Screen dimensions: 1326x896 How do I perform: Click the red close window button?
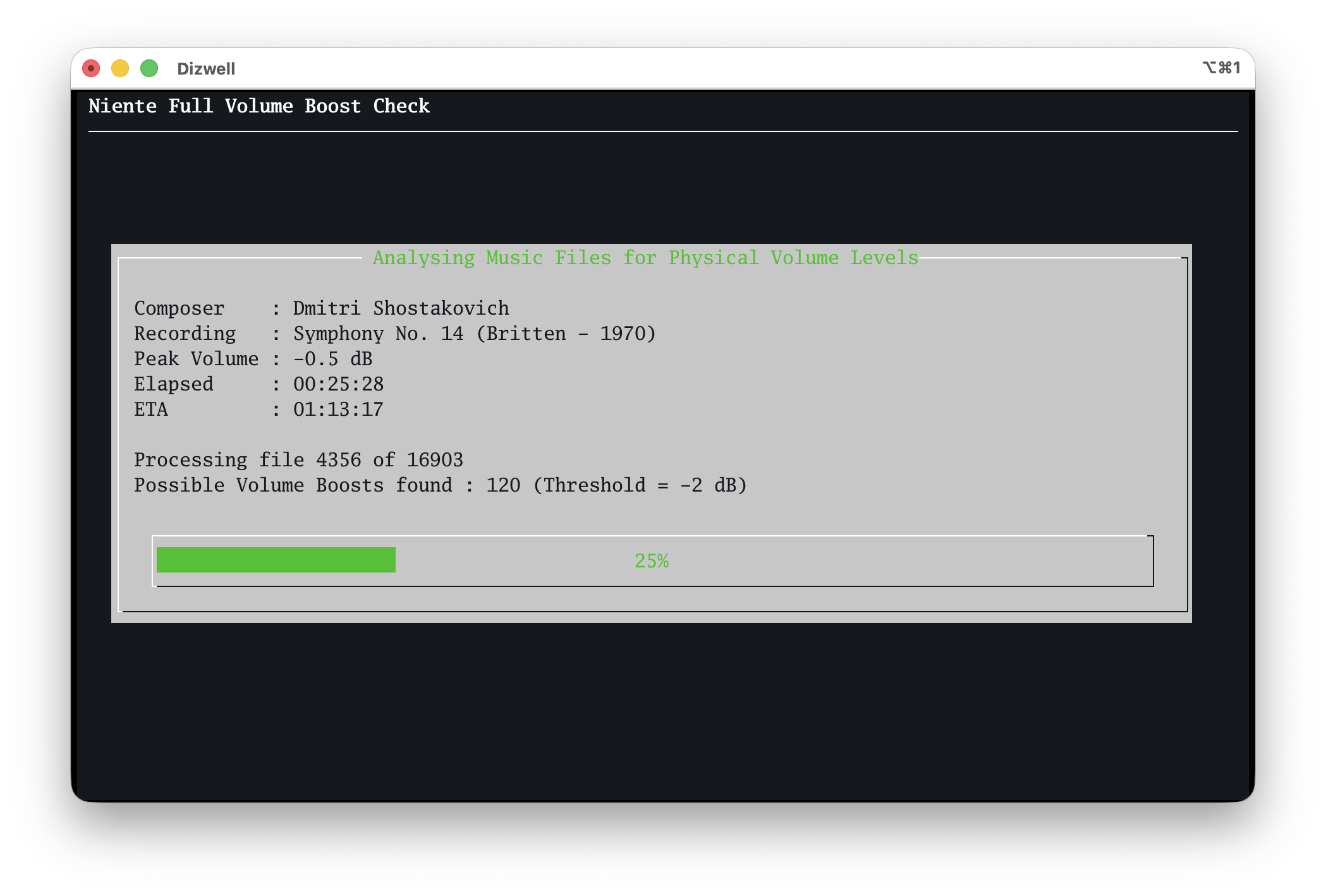click(91, 68)
